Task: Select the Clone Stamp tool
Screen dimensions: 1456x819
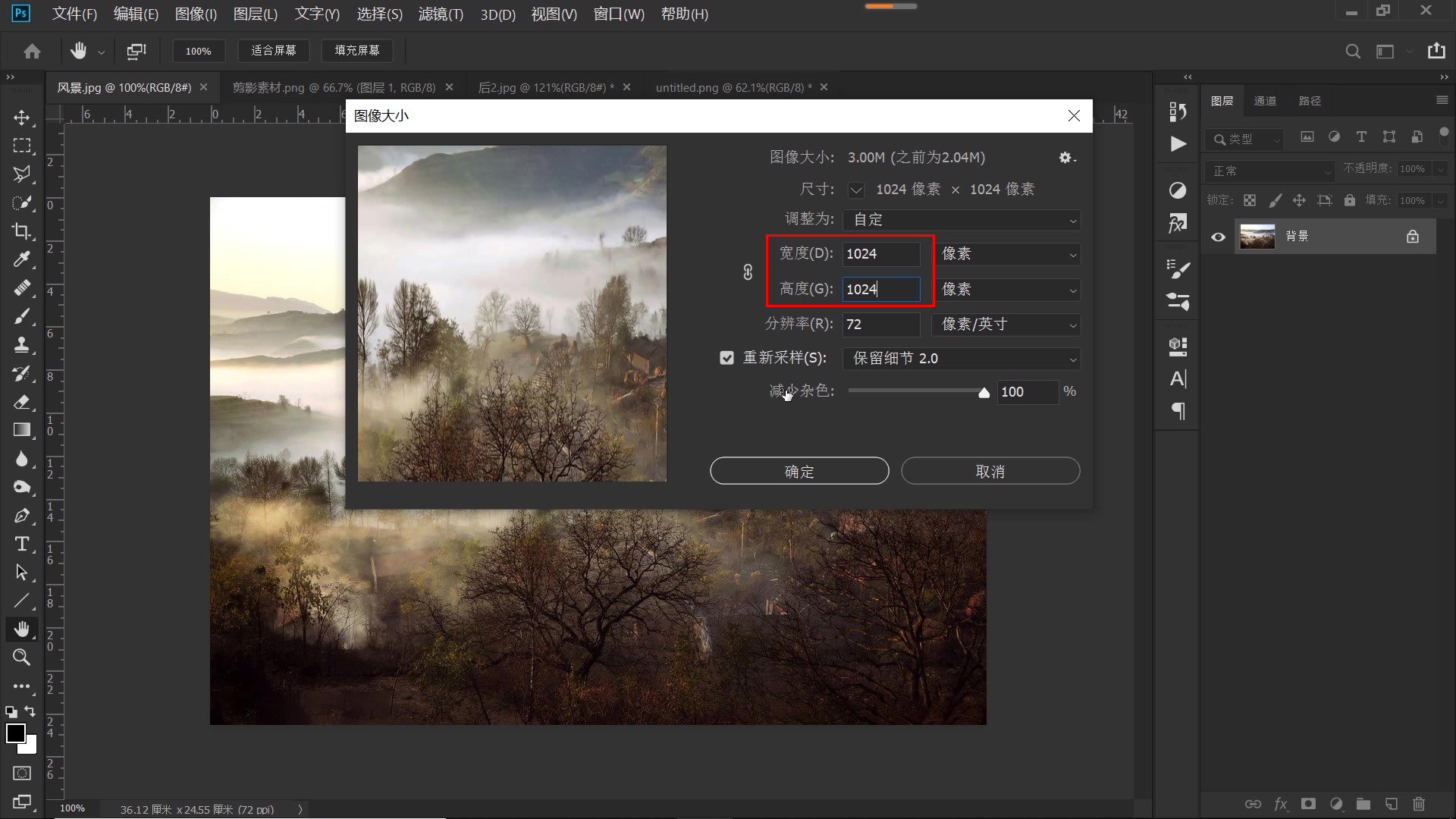Action: click(x=22, y=345)
